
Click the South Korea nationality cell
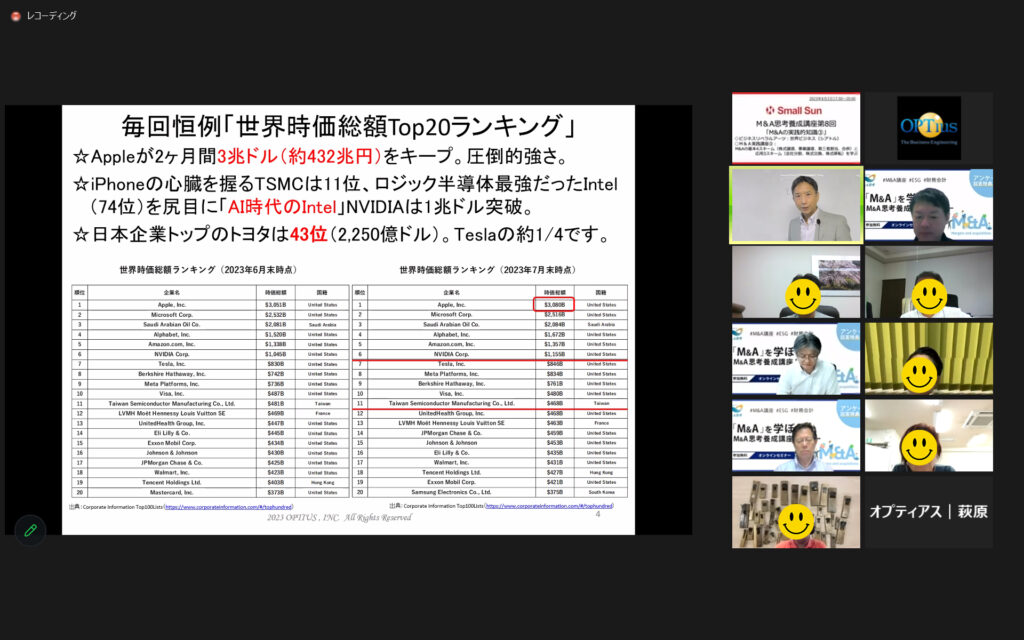(x=601, y=492)
